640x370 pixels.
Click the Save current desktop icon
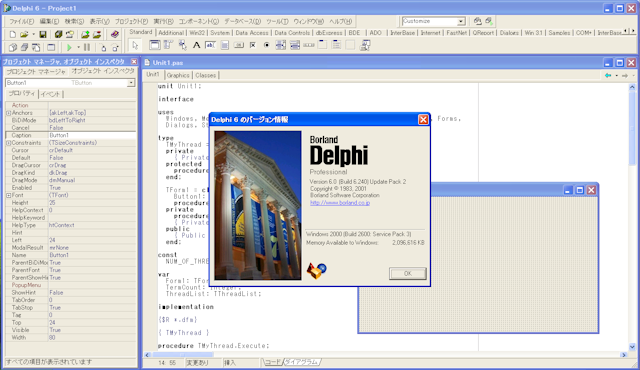(x=478, y=21)
